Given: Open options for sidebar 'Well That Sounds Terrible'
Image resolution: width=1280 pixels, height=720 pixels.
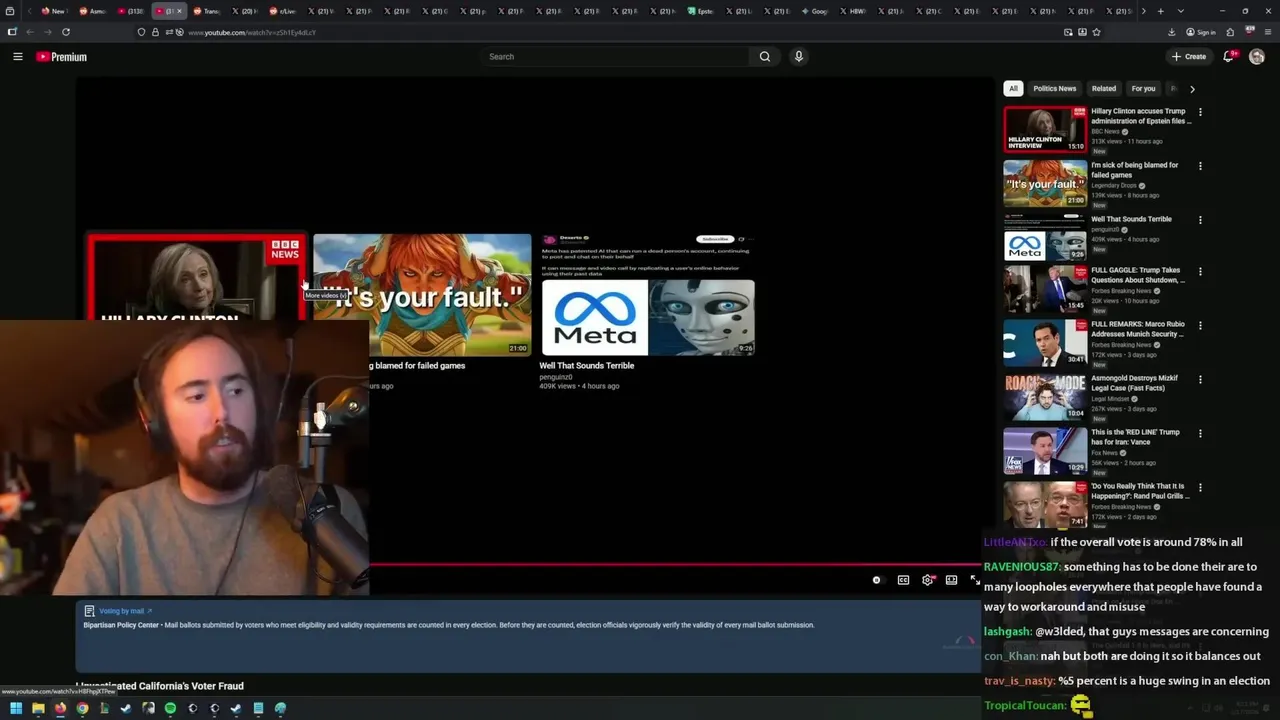Looking at the screenshot, I should click(x=1200, y=220).
